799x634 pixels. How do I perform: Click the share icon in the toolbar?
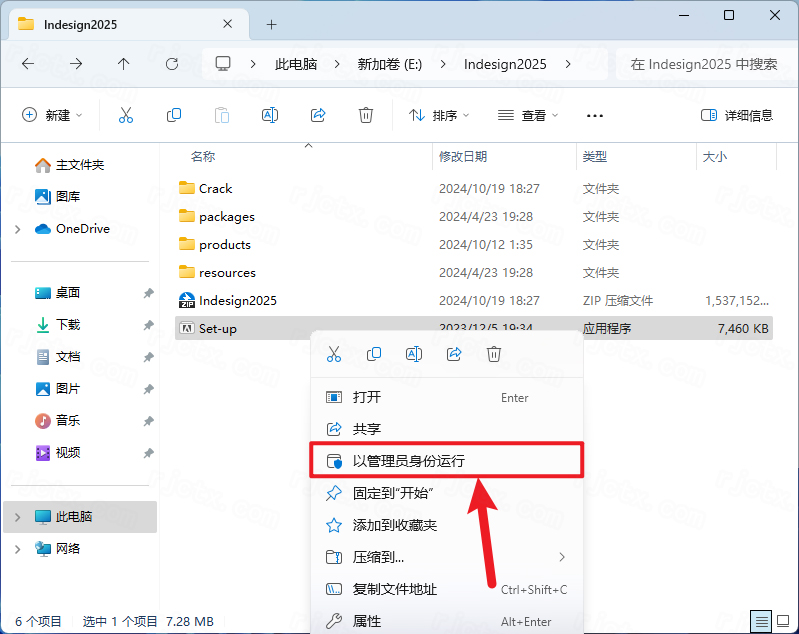click(318, 115)
